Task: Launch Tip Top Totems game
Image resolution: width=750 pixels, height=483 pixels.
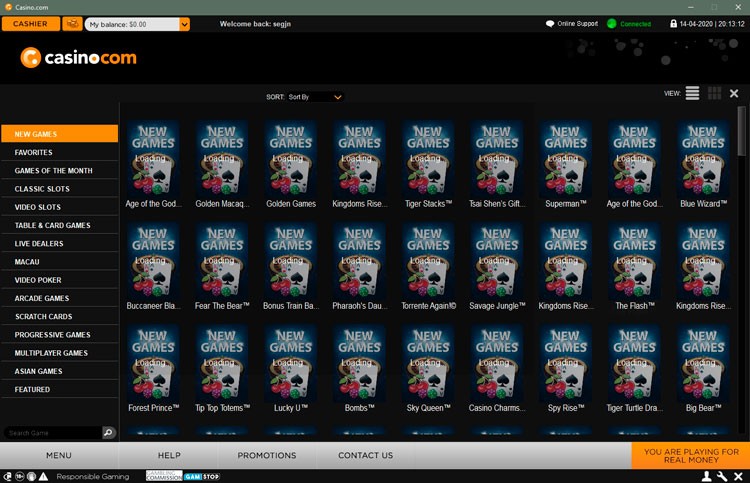Action: coord(222,368)
